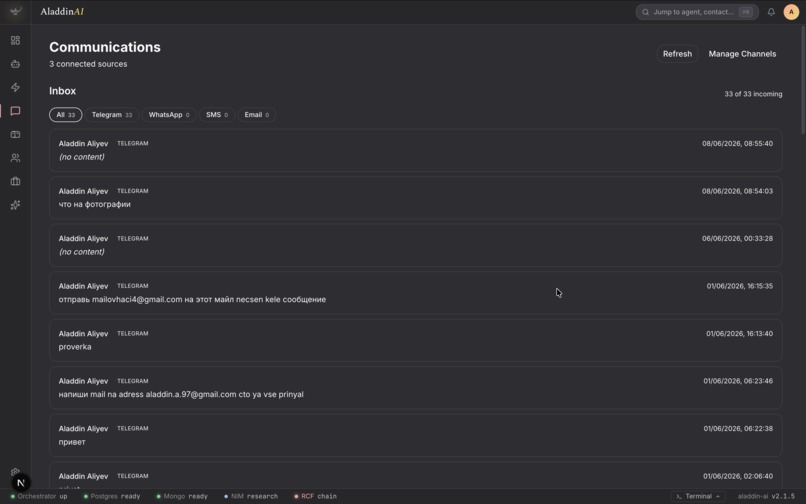Open the sparkles AI icon in sidebar
This screenshot has width=806, height=504.
15,205
